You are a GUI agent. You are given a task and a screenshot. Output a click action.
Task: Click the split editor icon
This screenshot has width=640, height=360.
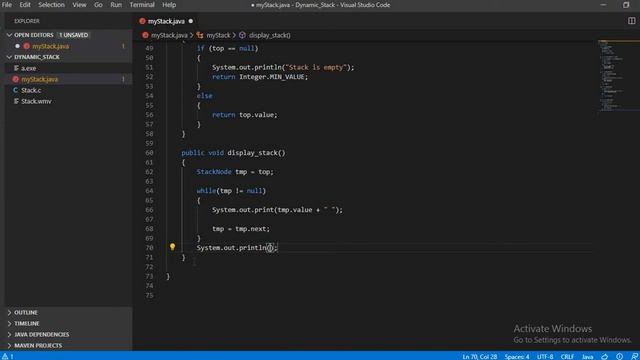pyautogui.click(x=631, y=21)
